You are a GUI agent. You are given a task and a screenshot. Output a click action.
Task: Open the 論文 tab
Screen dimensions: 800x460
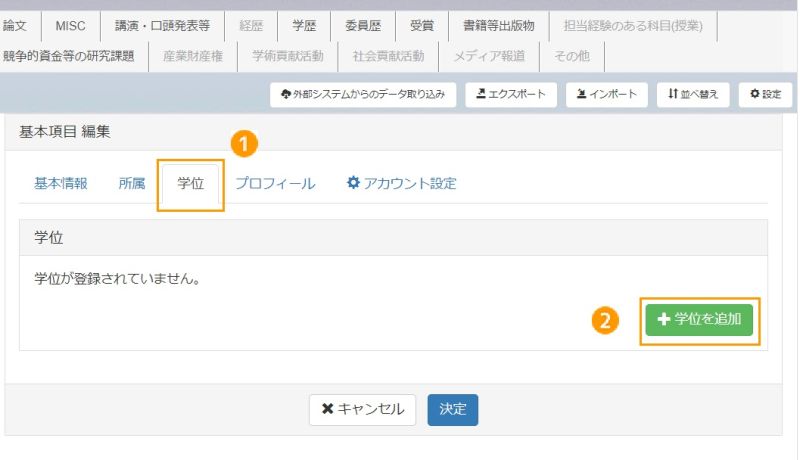pyautogui.click(x=15, y=26)
